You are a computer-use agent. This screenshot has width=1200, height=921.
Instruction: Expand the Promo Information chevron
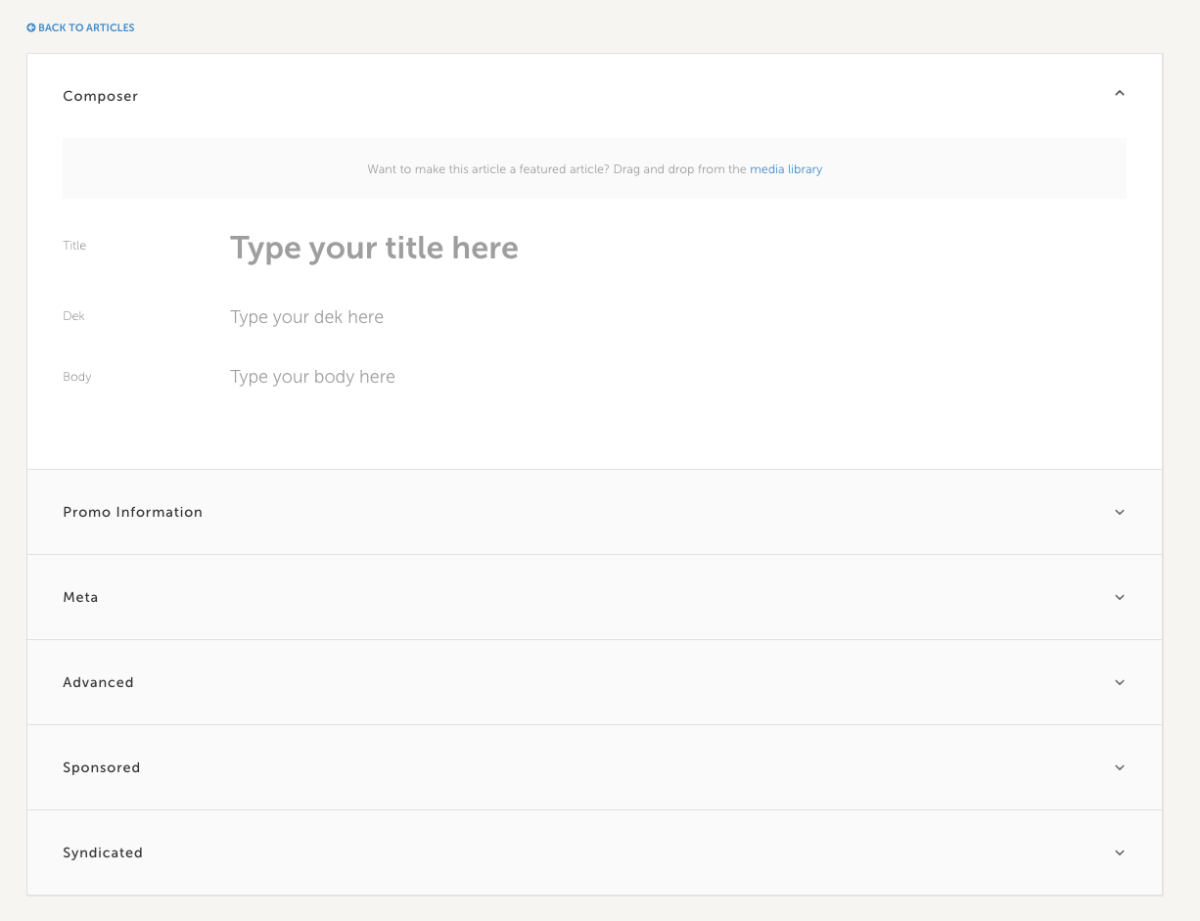[1119, 512]
